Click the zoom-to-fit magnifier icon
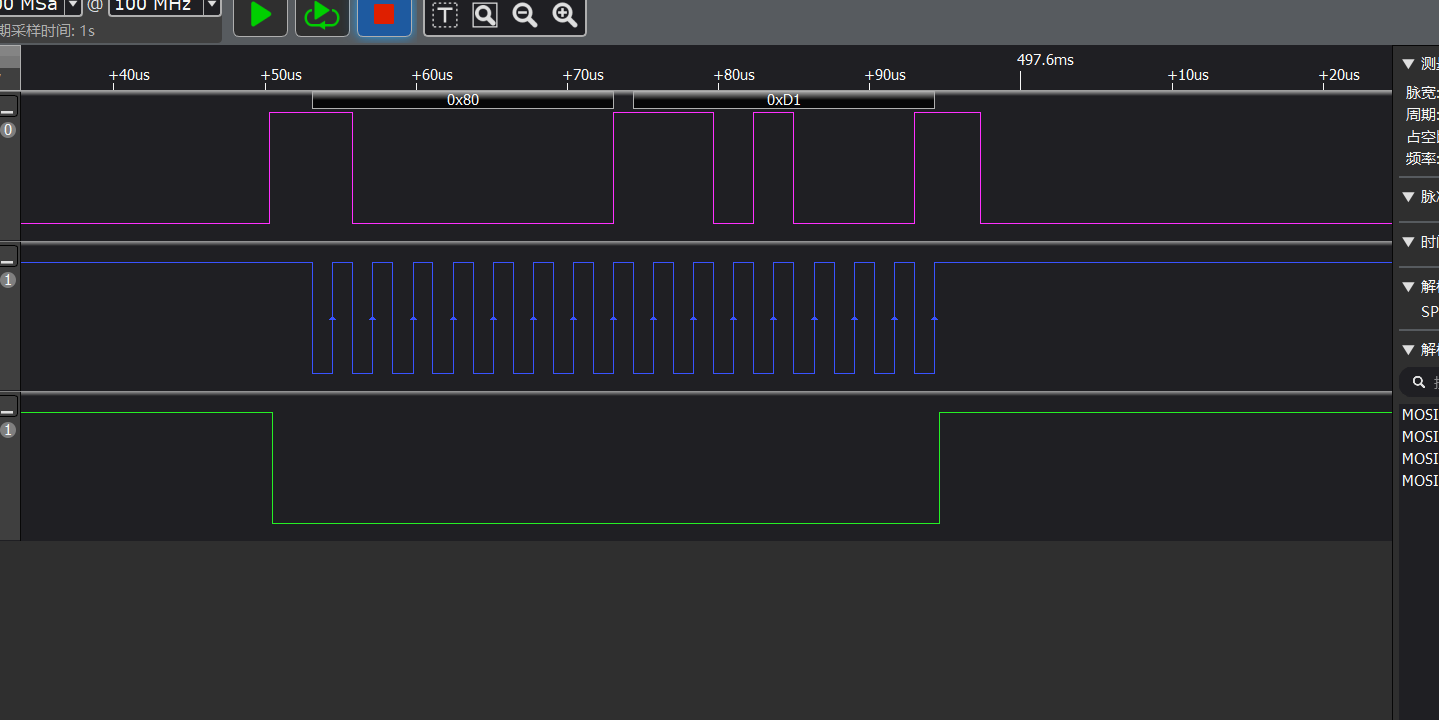Screen dimensions: 1439x720 point(485,15)
